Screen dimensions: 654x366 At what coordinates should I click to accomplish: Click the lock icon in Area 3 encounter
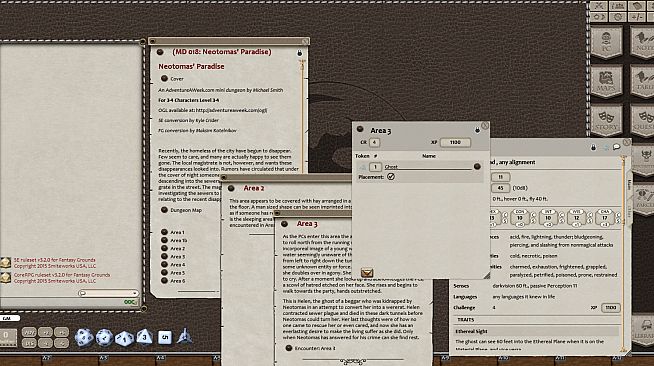pyautogui.click(x=478, y=130)
